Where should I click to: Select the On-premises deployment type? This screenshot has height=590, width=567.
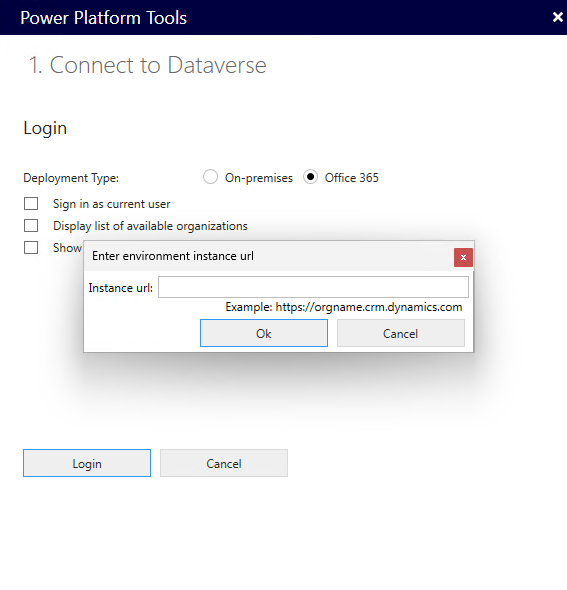point(210,177)
